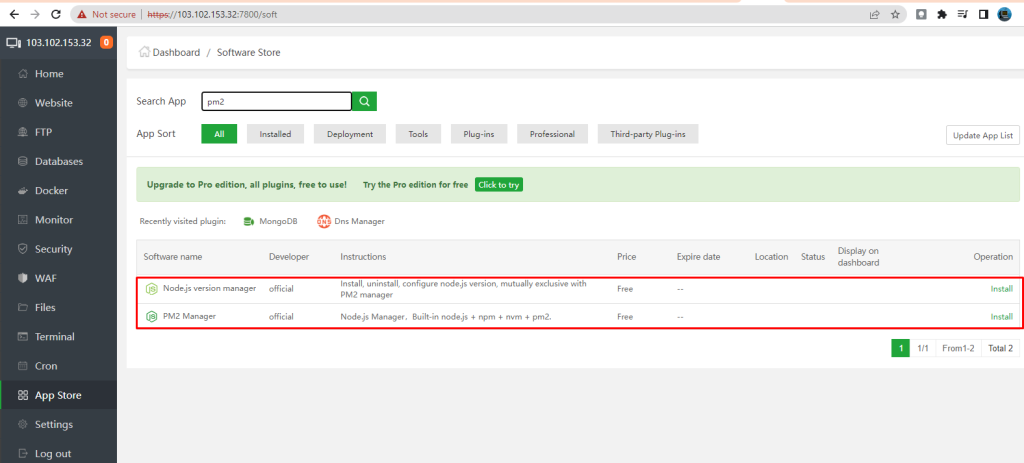This screenshot has height=463, width=1024.
Task: Click the green Click to try button
Action: 499,185
